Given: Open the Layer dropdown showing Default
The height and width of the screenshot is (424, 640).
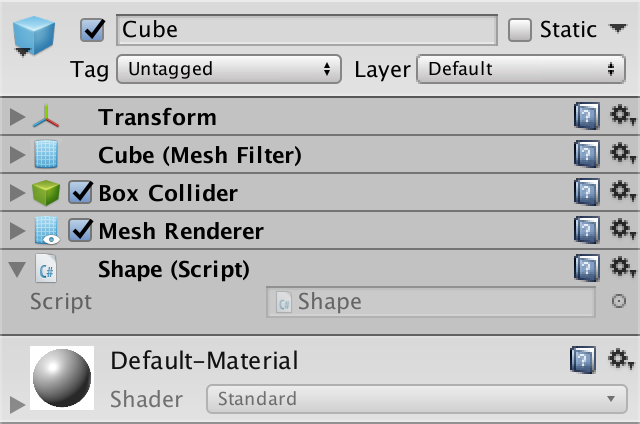Looking at the screenshot, I should pyautogui.click(x=521, y=69).
